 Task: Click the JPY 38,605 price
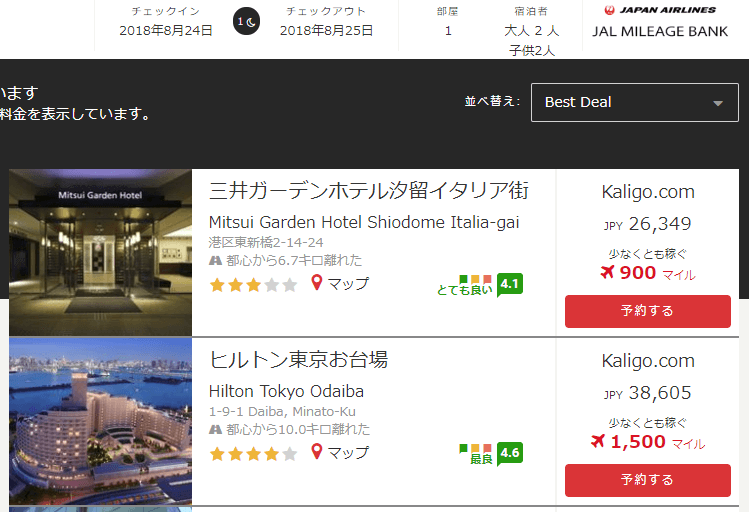tap(647, 393)
